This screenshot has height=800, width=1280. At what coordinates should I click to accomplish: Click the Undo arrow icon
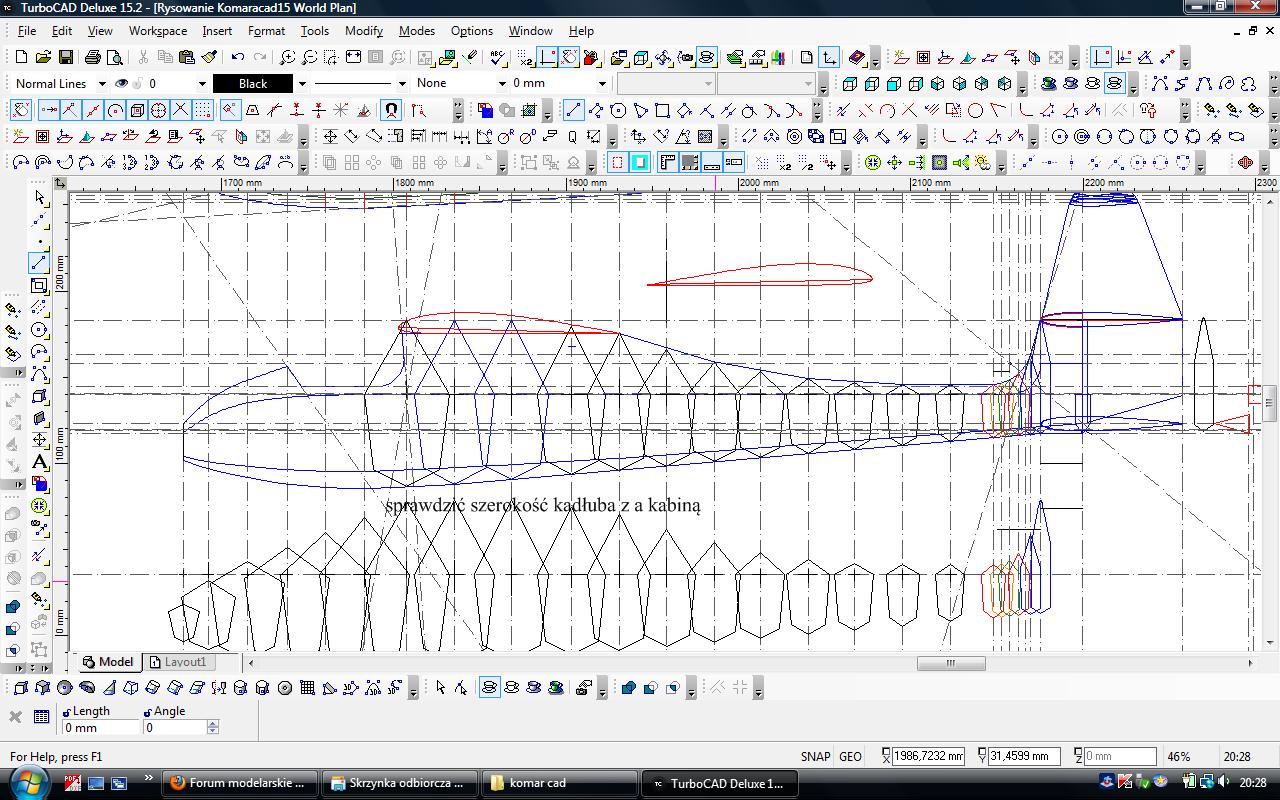tap(238, 58)
